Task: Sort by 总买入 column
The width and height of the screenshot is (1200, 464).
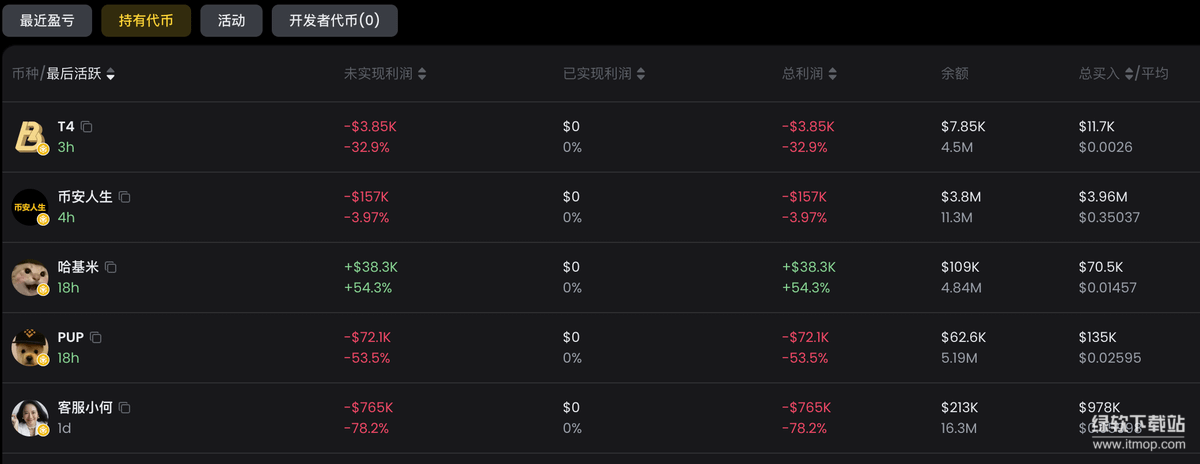Action: coord(1129,74)
